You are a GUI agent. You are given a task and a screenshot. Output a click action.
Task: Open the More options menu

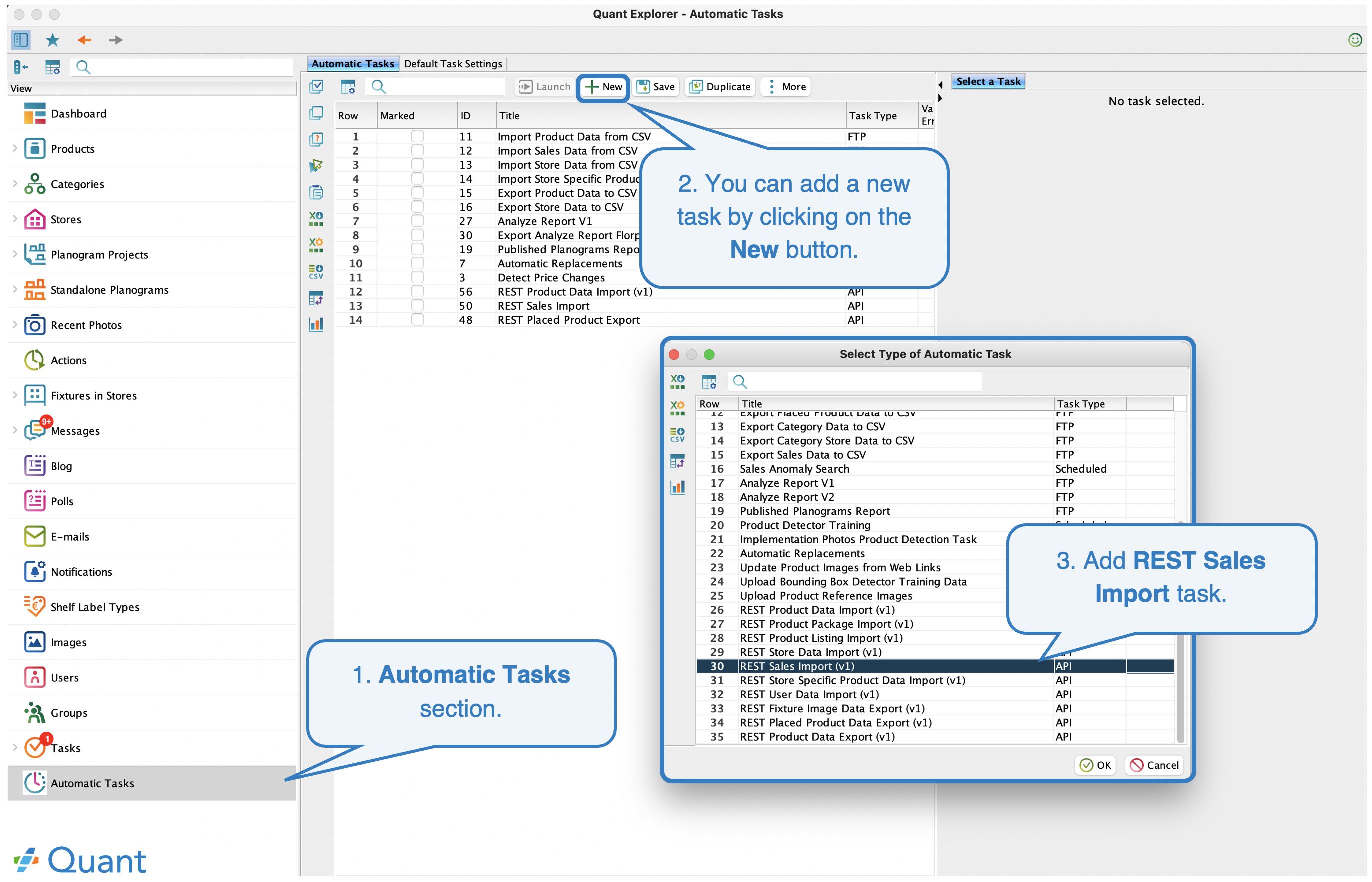(785, 87)
